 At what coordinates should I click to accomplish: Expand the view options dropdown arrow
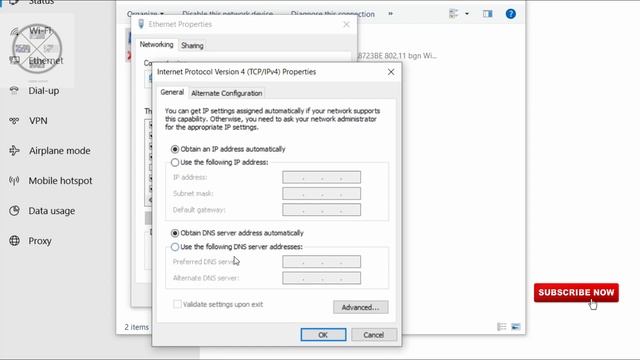pos(467,14)
